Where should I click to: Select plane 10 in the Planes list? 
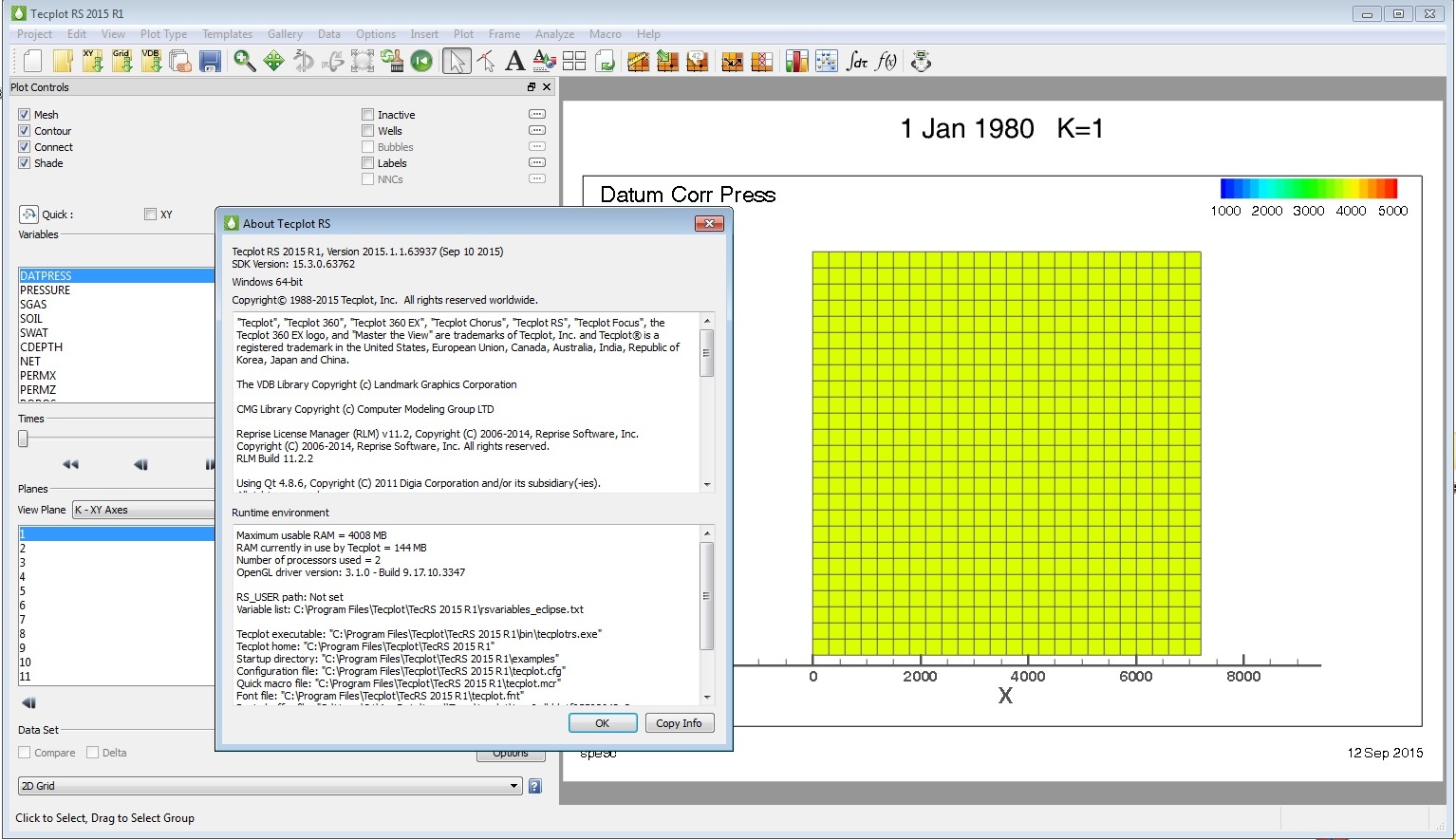117,663
